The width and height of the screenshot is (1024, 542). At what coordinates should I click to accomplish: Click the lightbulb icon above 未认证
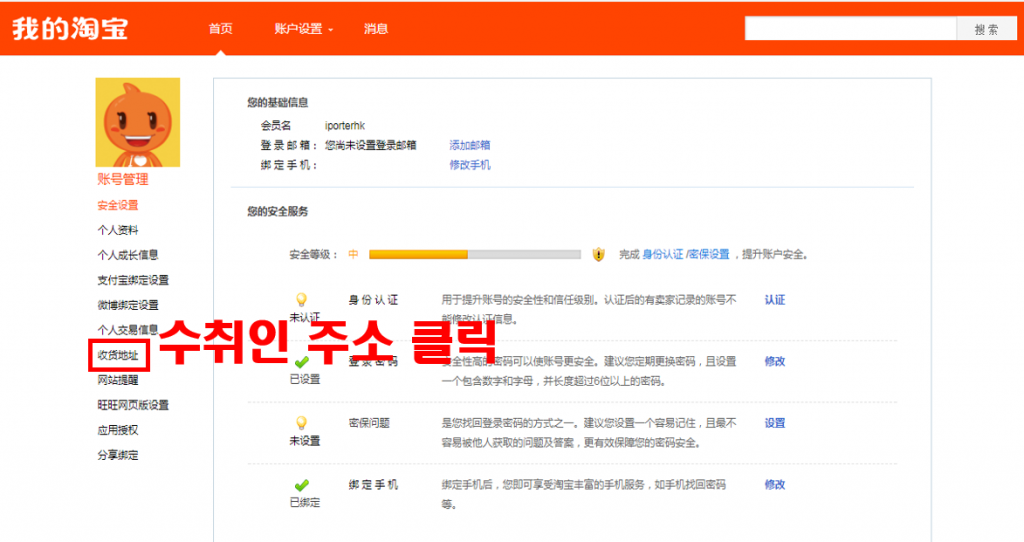coord(301,299)
